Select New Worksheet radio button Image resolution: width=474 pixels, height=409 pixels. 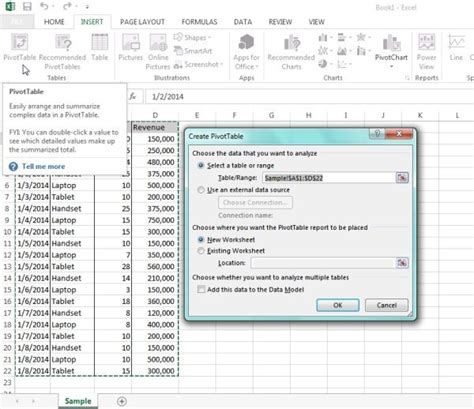coord(201,240)
